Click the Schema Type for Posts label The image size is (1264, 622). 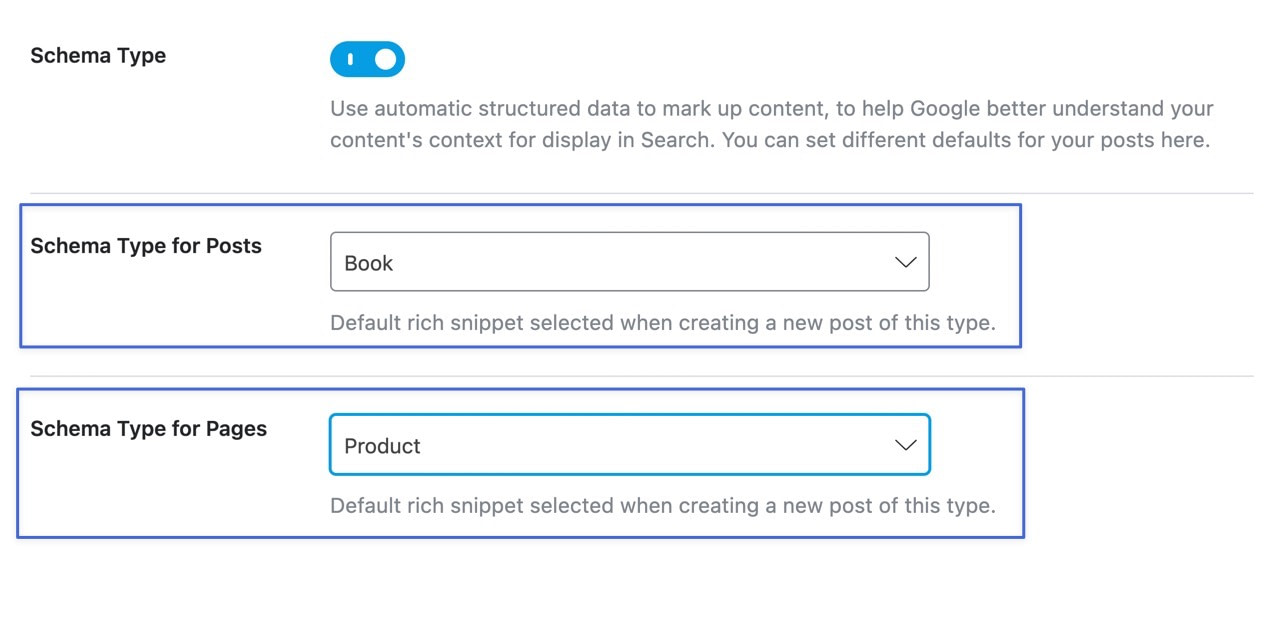(x=145, y=245)
